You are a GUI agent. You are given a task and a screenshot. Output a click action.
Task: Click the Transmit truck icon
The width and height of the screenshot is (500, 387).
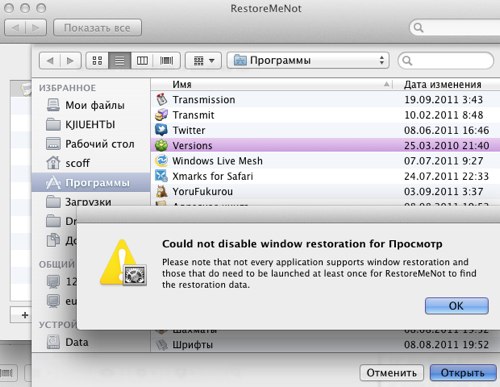coord(162,115)
